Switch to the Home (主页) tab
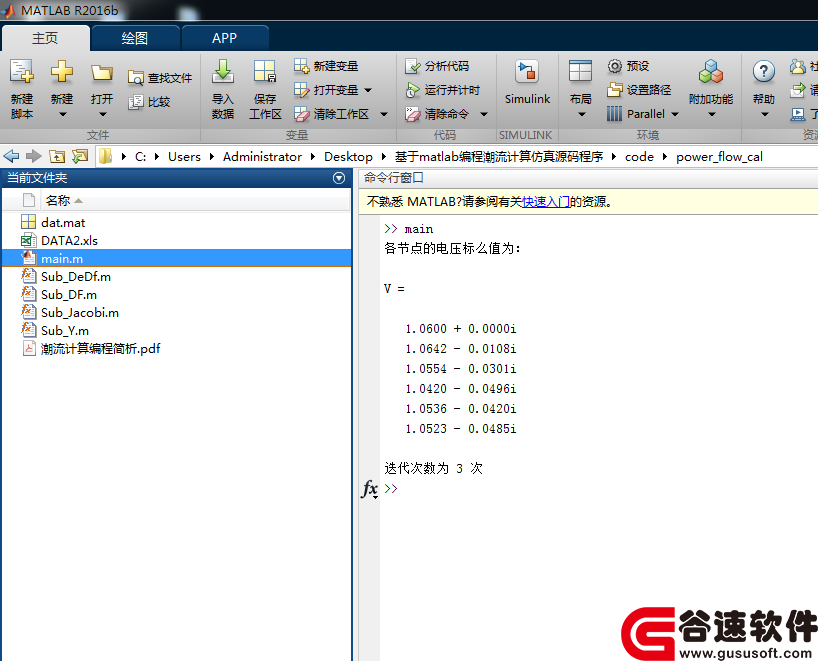Viewport: 818px width, 661px height. click(45, 38)
